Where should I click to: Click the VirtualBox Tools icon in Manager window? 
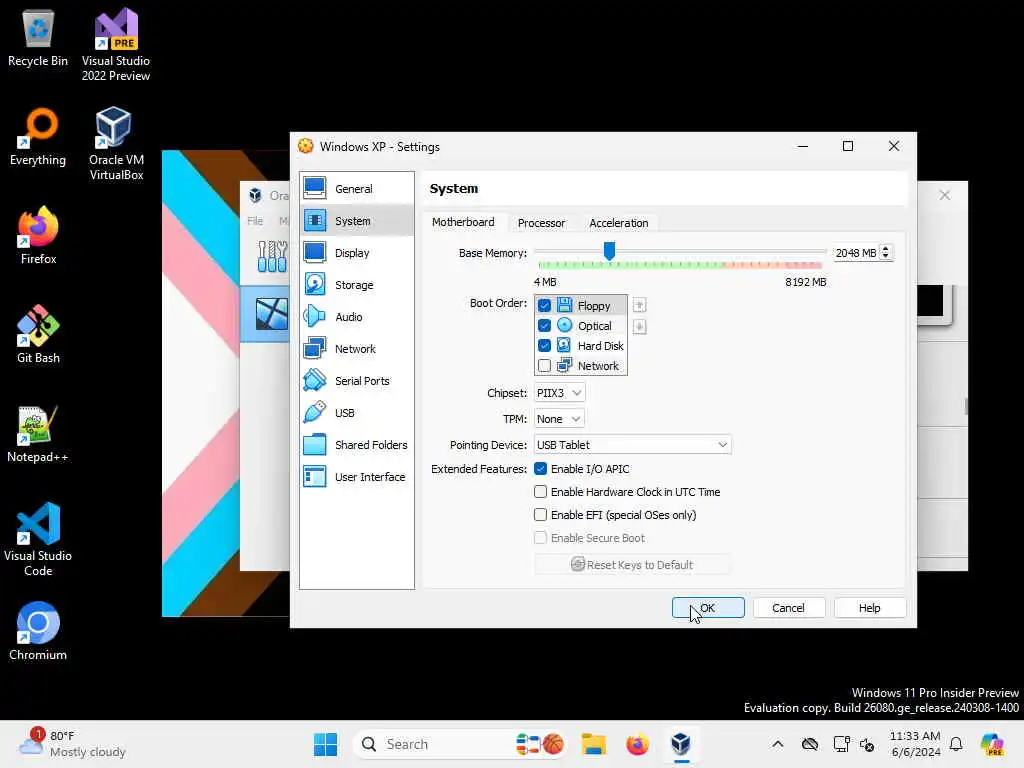point(272,256)
